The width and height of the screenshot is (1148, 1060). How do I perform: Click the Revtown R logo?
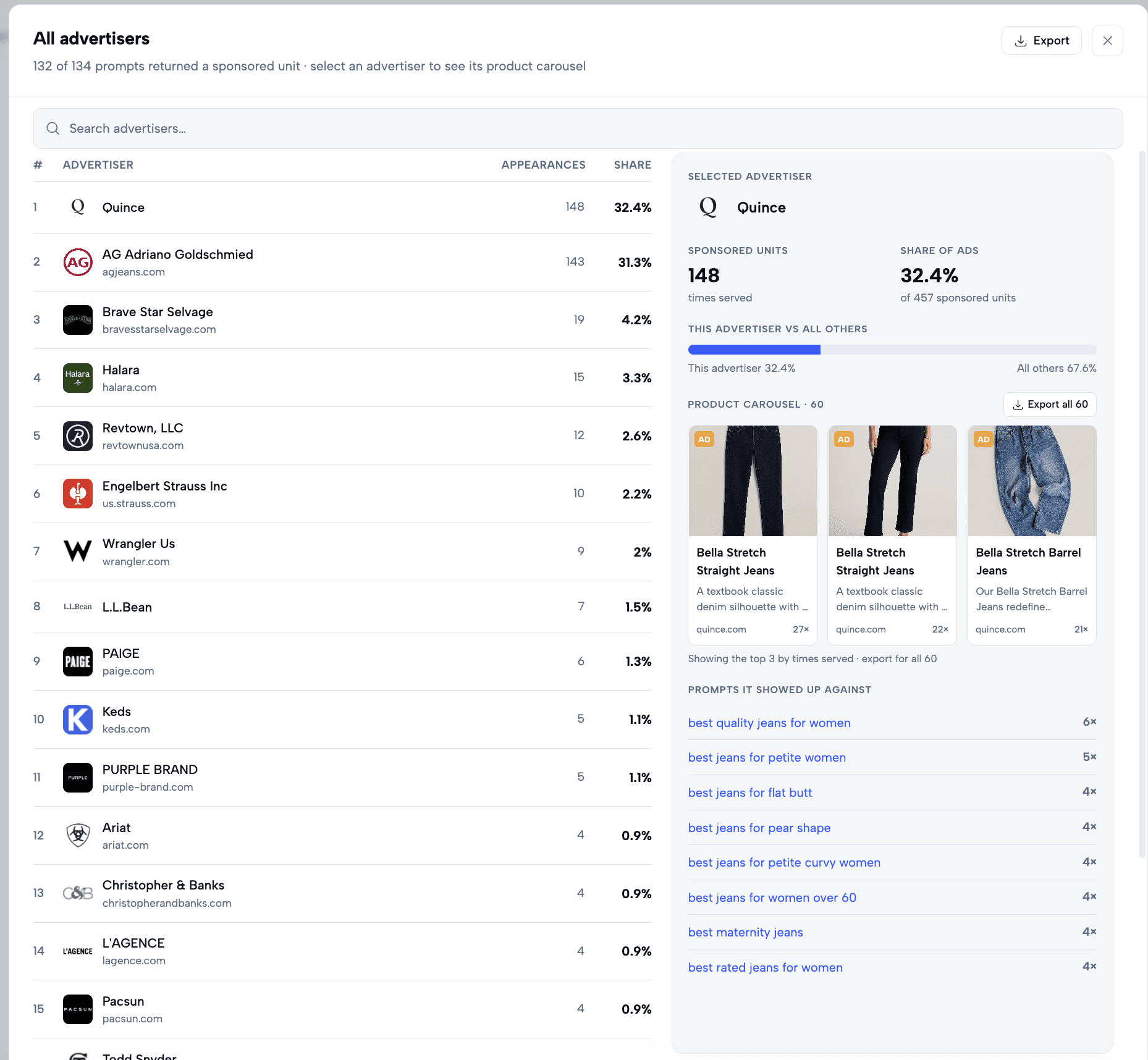point(78,436)
